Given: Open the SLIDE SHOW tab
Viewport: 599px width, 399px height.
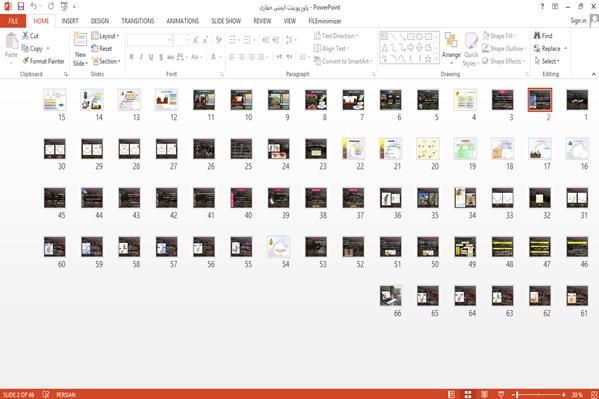Looking at the screenshot, I should click(226, 21).
